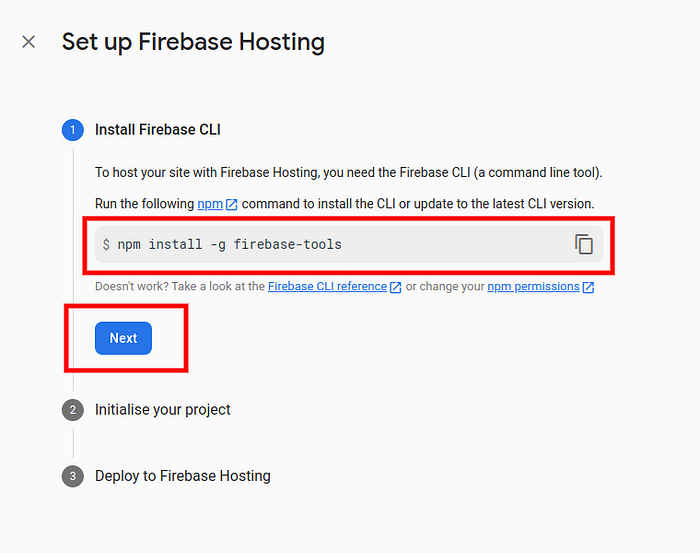Click the external-link icon after npm permissions
This screenshot has height=553, width=700.
(x=588, y=287)
